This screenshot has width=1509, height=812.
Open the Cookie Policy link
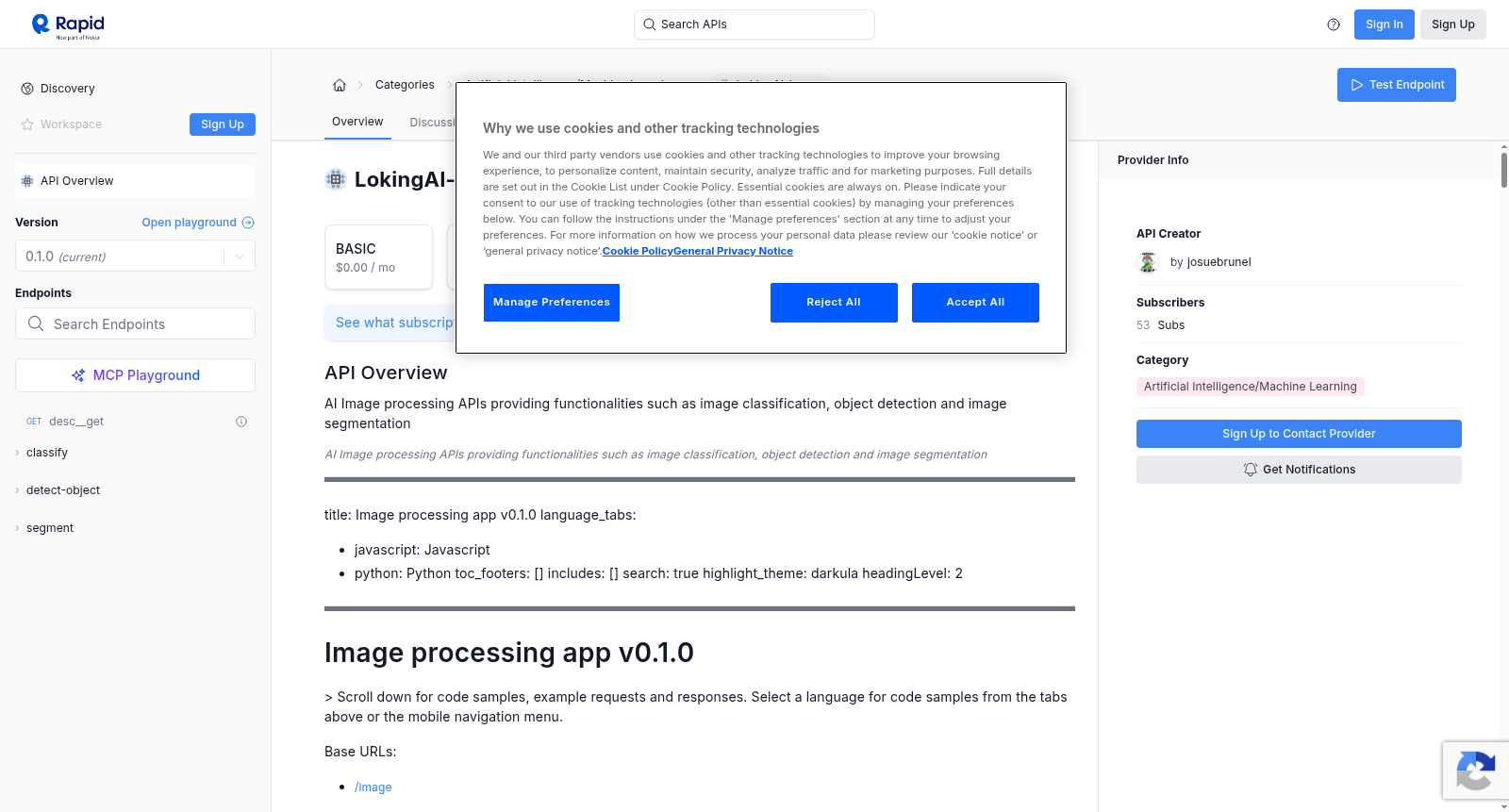click(638, 251)
